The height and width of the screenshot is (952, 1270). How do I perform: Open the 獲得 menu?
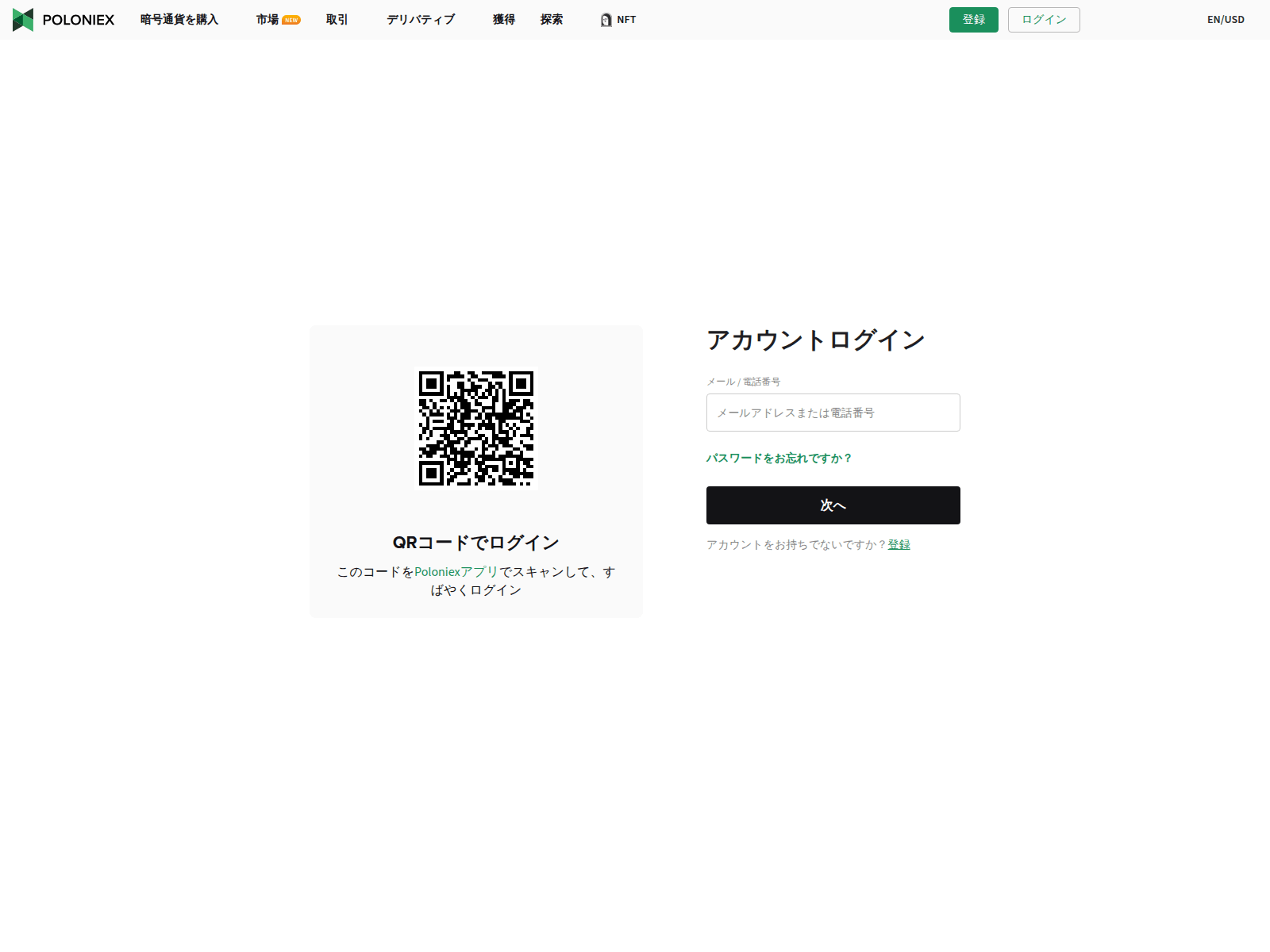(504, 20)
